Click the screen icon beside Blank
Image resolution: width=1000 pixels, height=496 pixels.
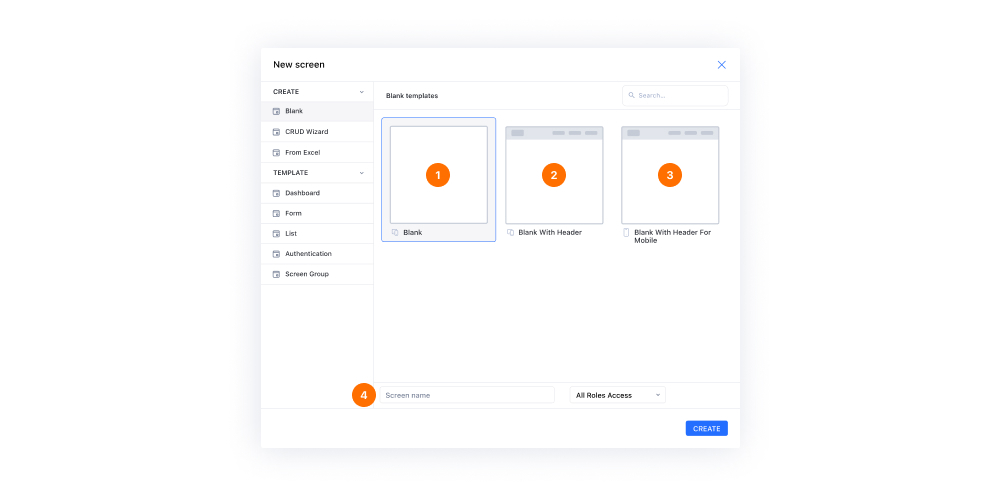click(276, 112)
